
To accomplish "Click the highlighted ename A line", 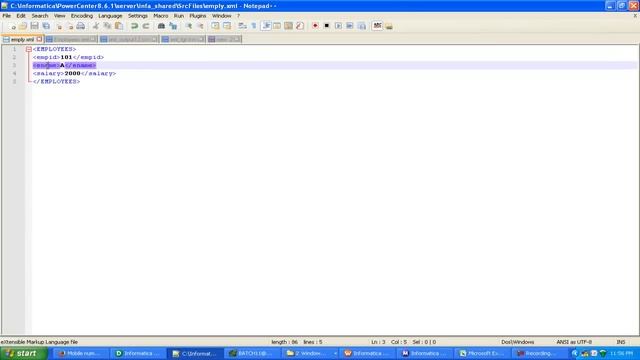I will coord(64,65).
